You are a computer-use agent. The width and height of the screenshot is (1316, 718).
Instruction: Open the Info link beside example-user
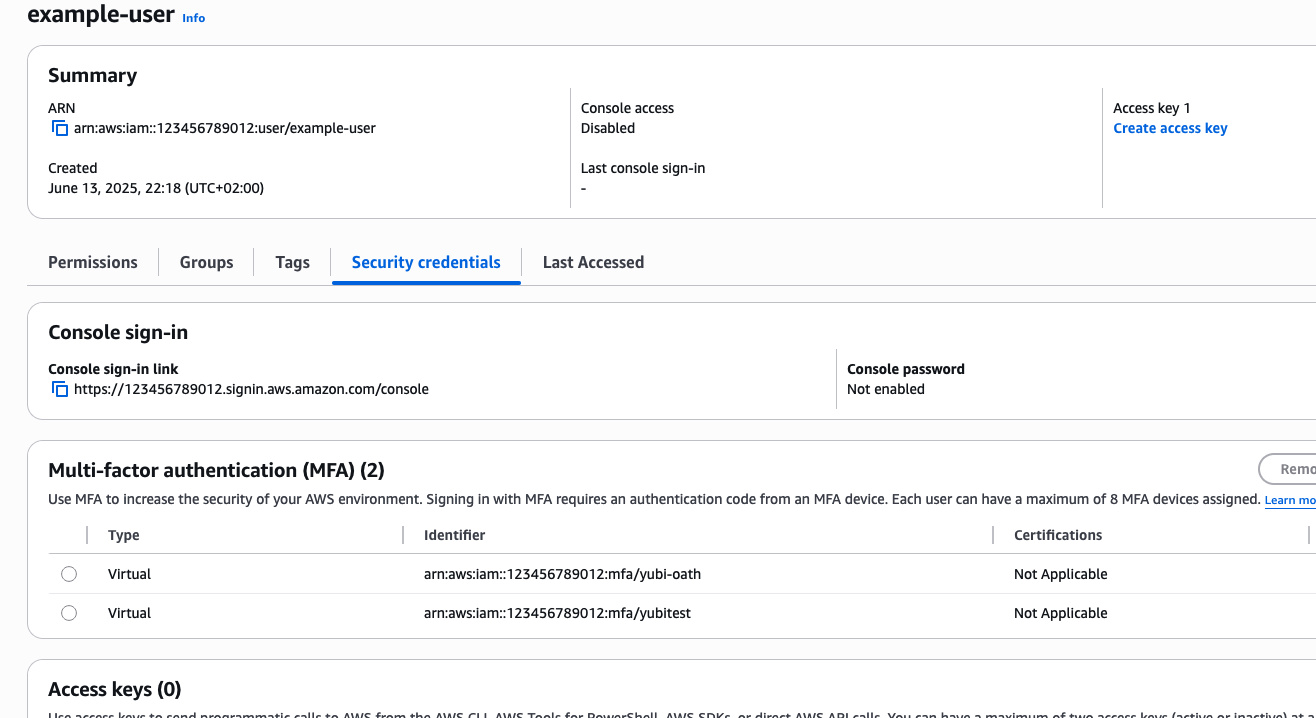point(193,18)
